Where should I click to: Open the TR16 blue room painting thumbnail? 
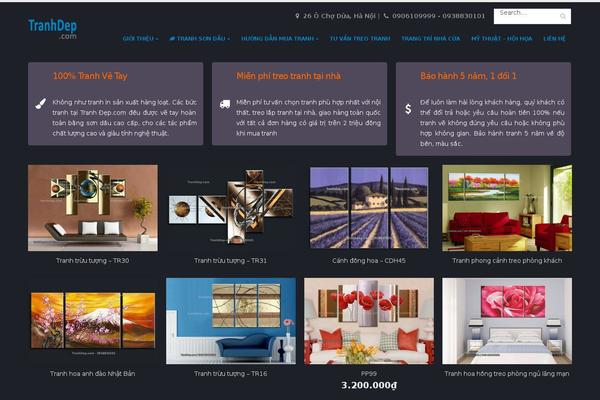pyautogui.click(x=231, y=321)
